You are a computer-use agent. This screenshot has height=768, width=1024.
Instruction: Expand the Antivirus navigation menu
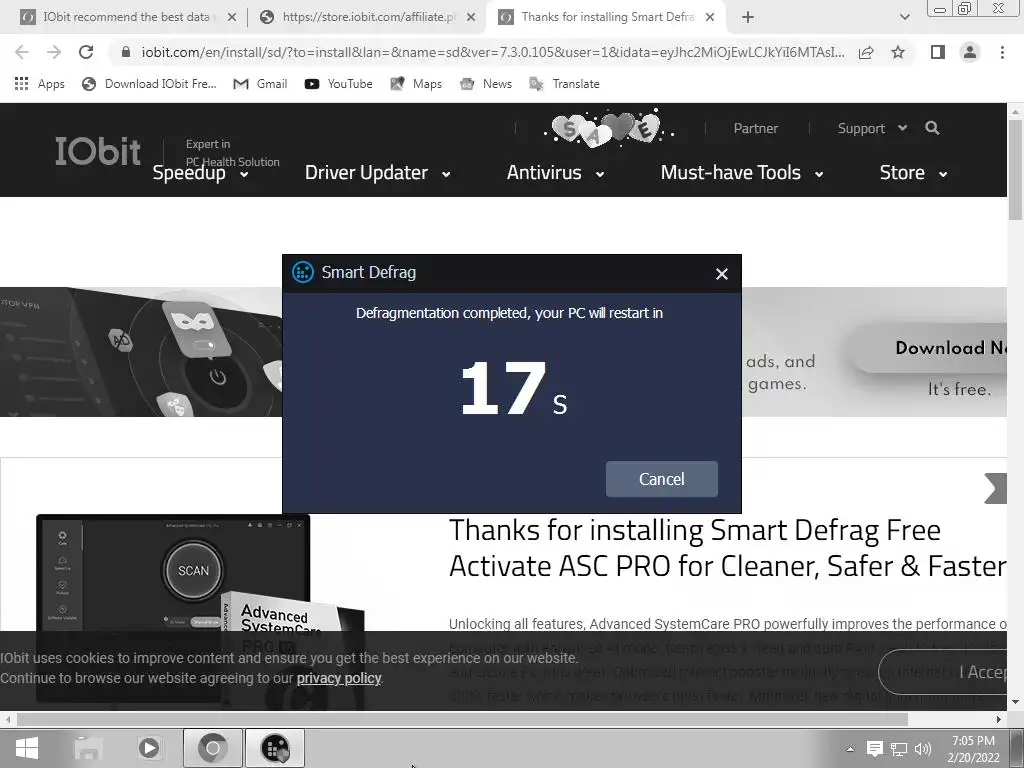pos(556,173)
